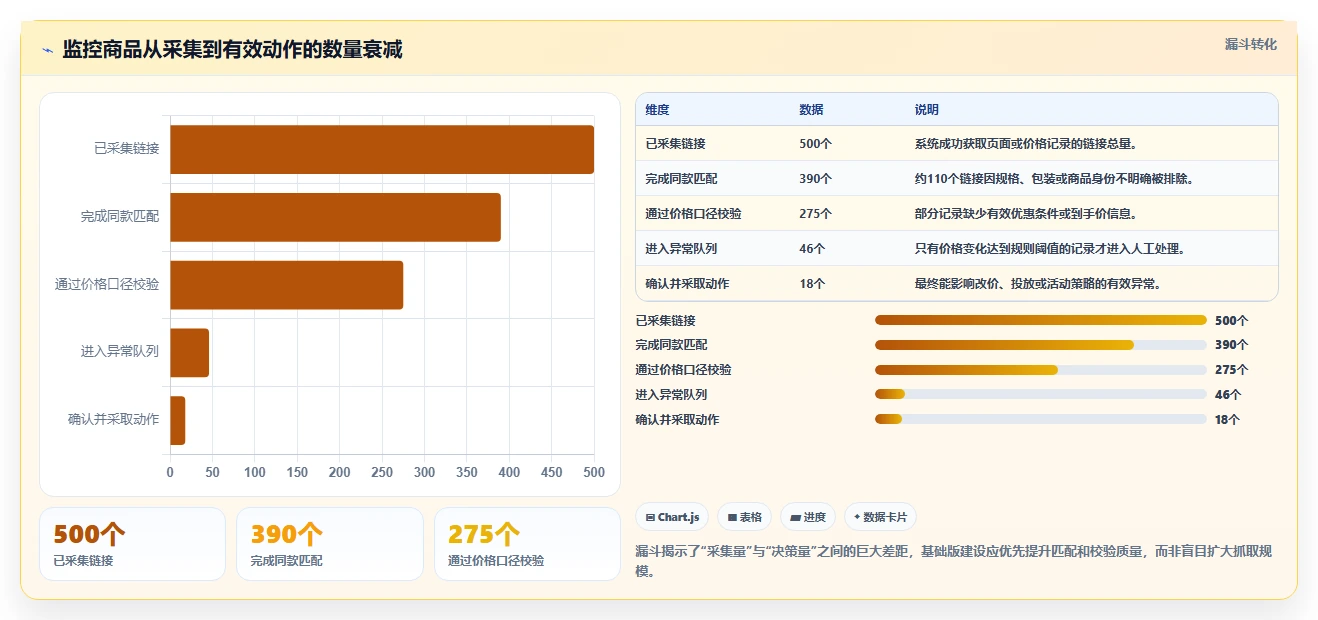This screenshot has height=620, width=1318.
Task: Click the 已采集链接 progress bar at 500个
Action: (x=1041, y=320)
